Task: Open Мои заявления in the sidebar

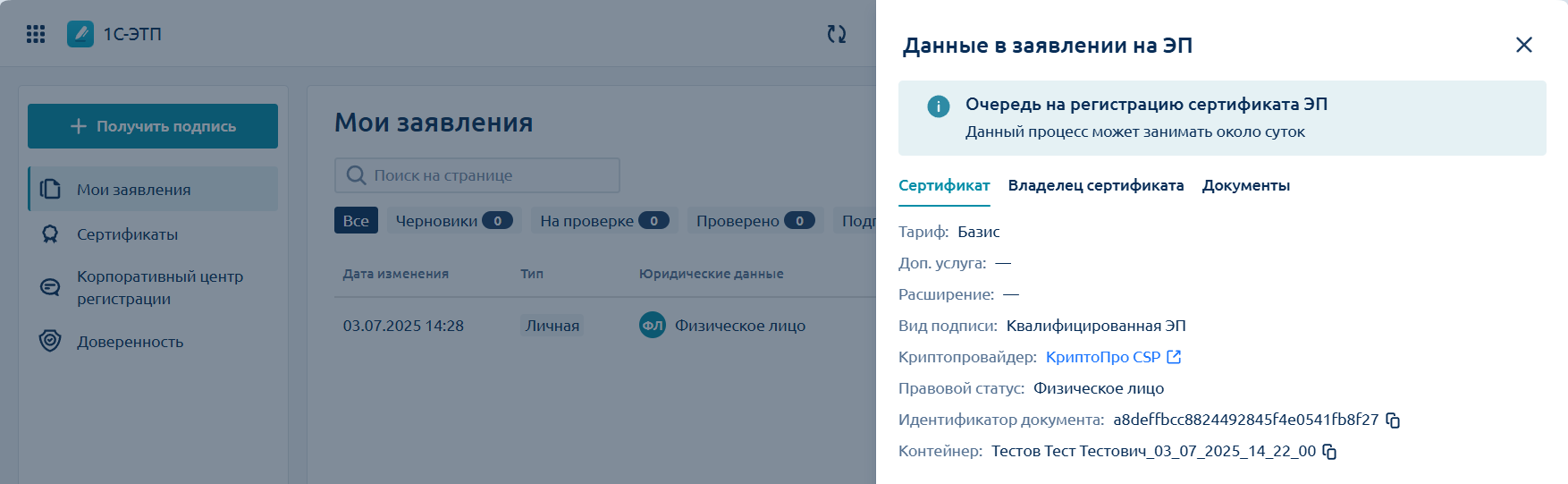Action: [153, 189]
